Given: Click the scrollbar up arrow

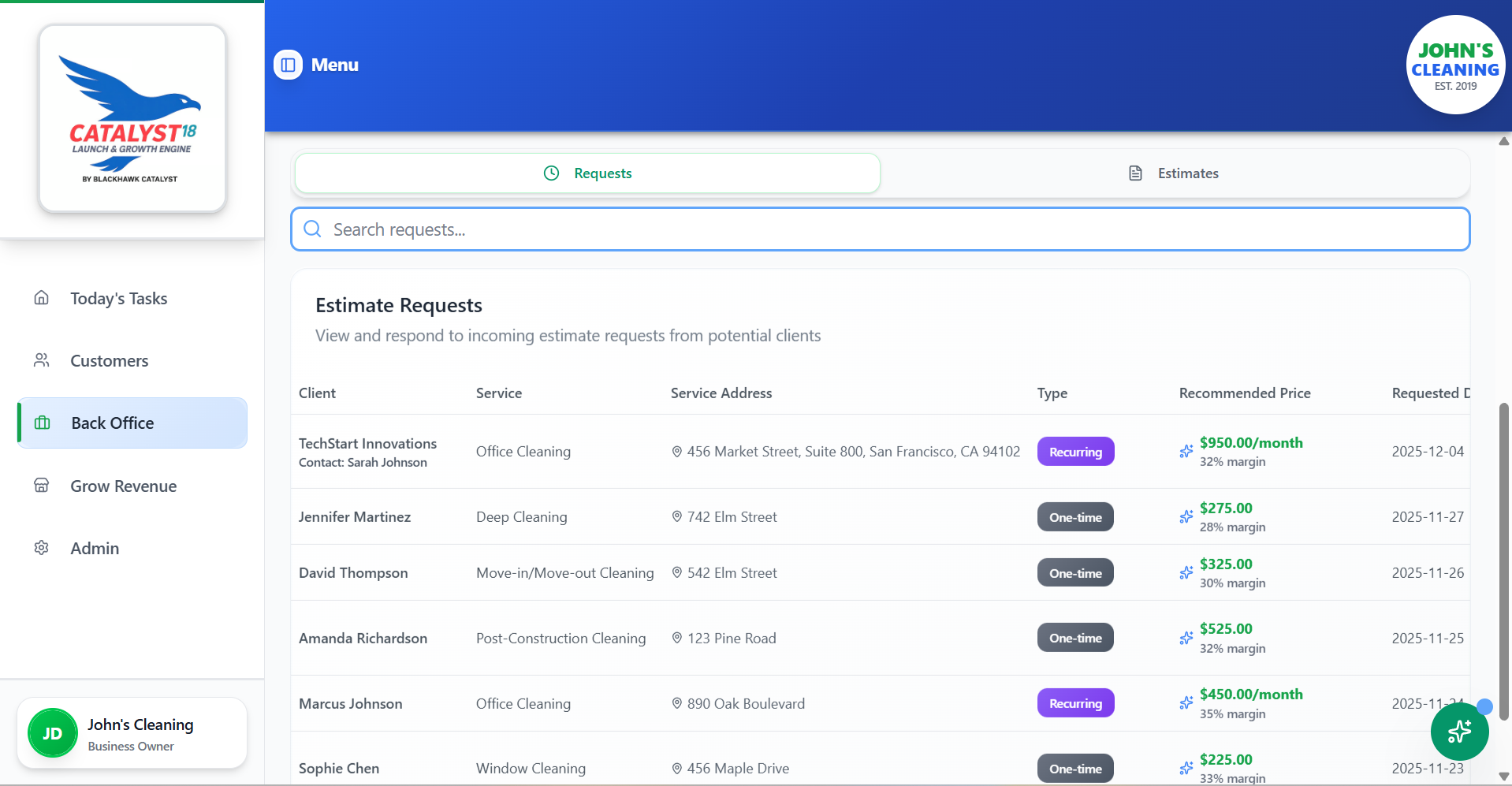Looking at the screenshot, I should [1503, 141].
